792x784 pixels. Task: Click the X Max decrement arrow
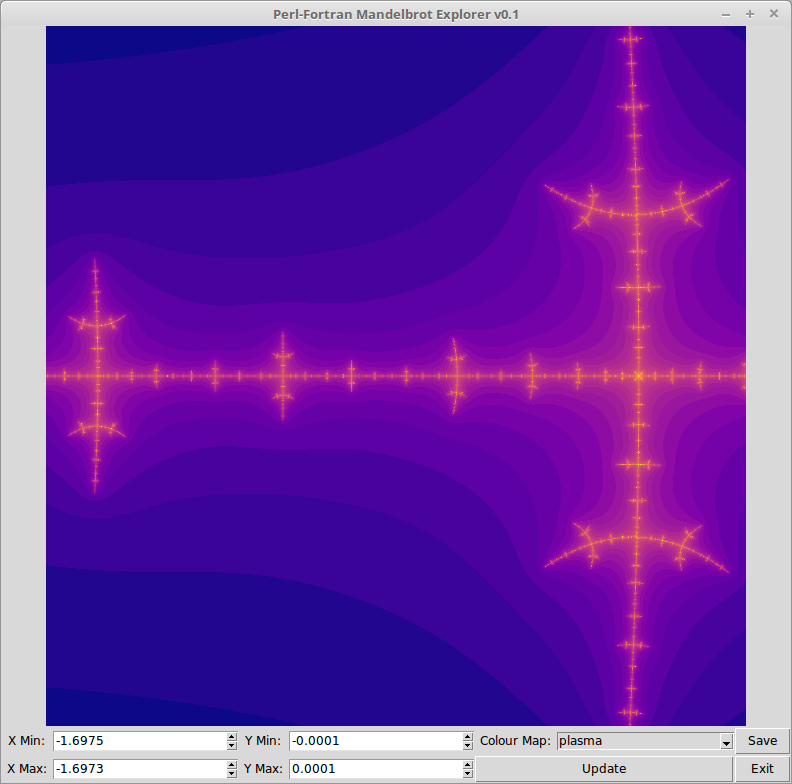[232, 773]
